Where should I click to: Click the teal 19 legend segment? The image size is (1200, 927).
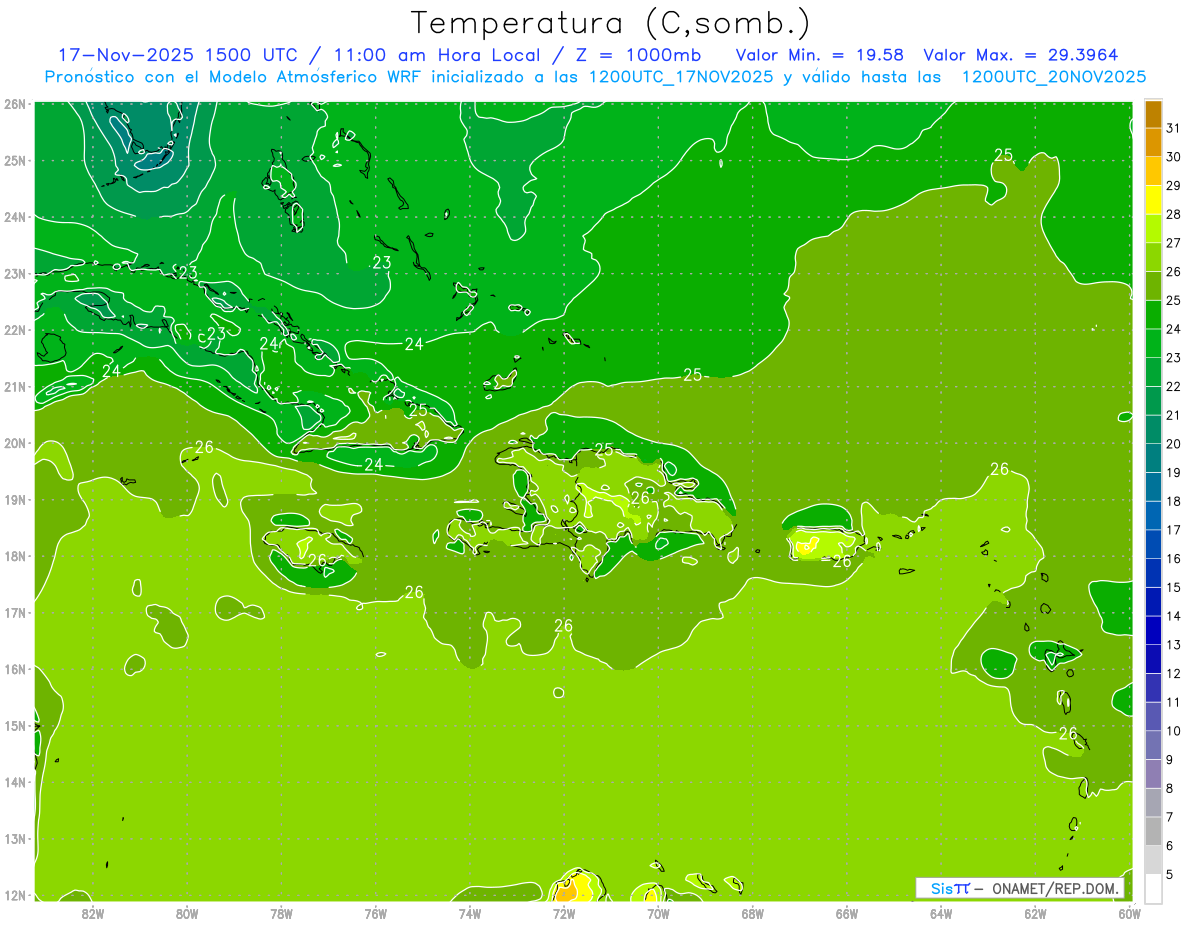click(x=1153, y=458)
